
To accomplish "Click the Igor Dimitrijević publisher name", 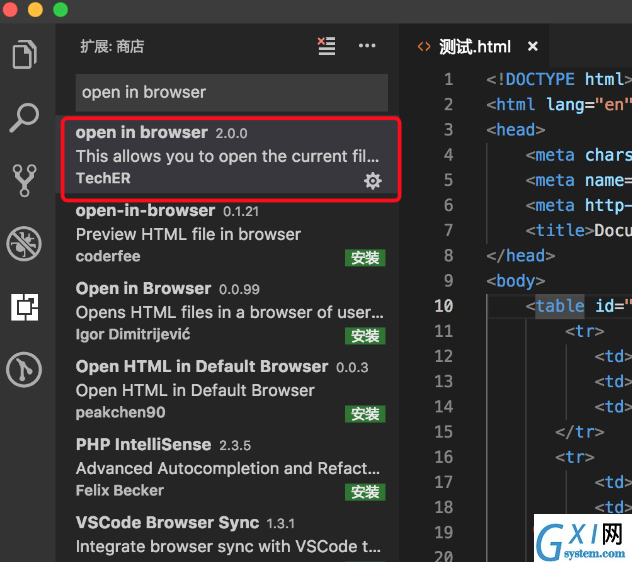I will click(x=133, y=335).
